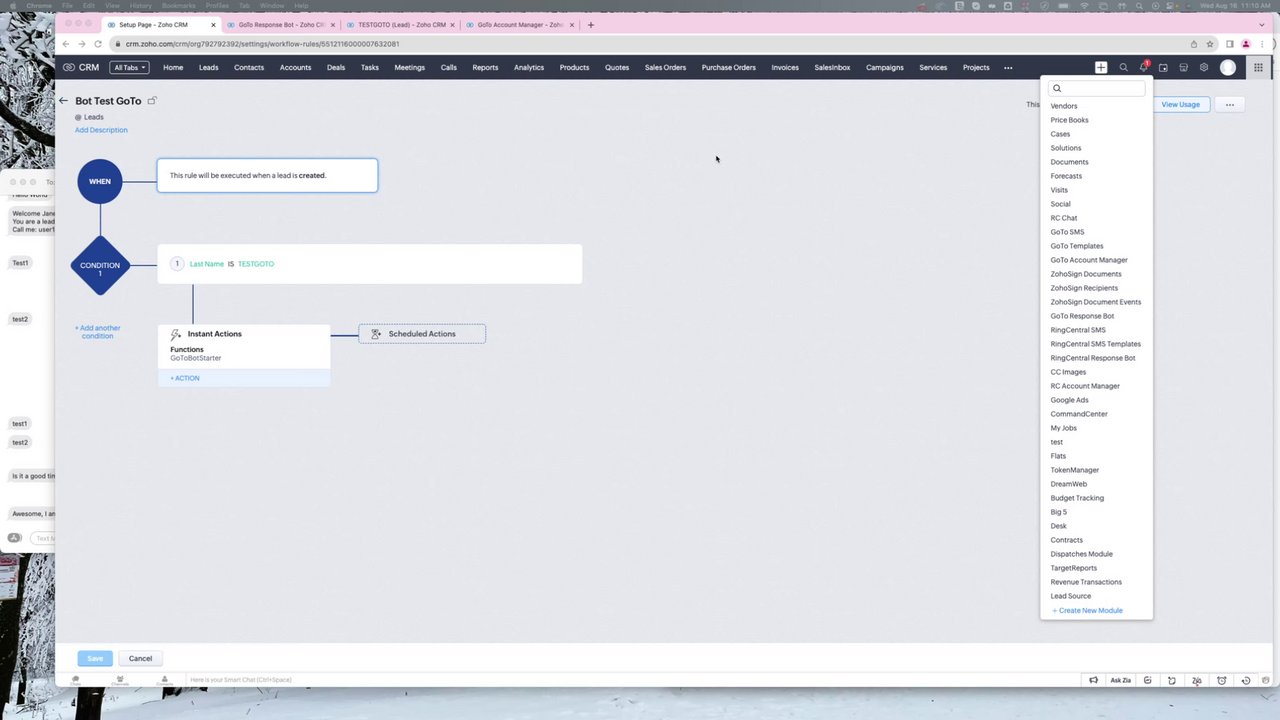Open global search magnifier icon
1280x720 pixels.
pos(1123,67)
